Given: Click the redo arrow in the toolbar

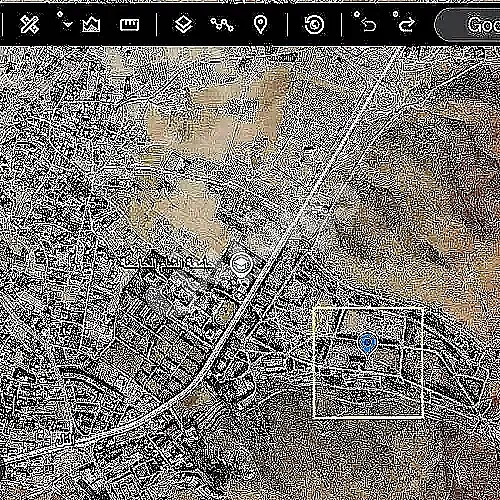Looking at the screenshot, I should click(x=407, y=25).
